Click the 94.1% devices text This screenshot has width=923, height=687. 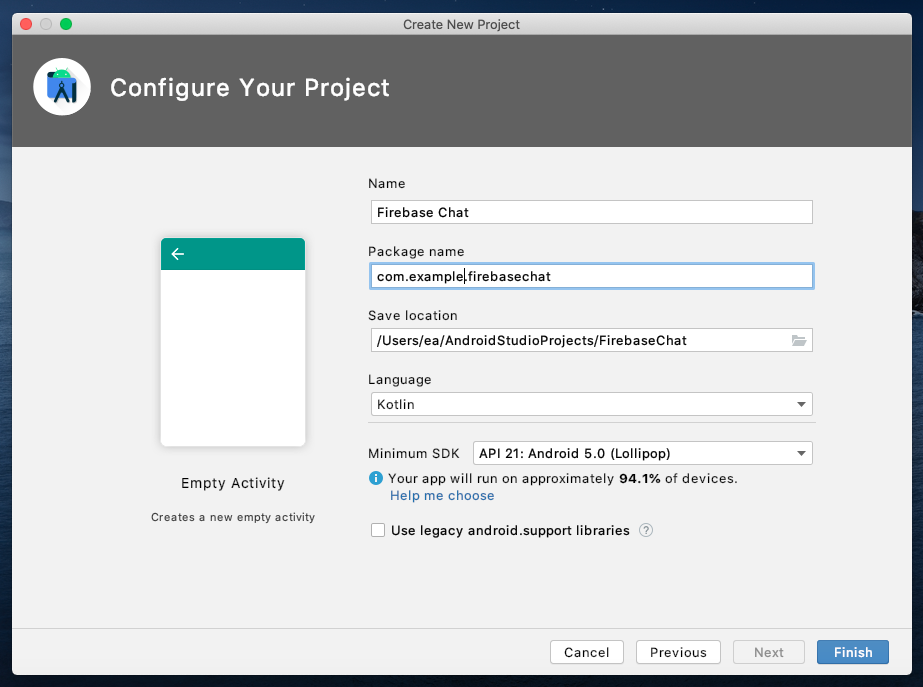coord(562,478)
